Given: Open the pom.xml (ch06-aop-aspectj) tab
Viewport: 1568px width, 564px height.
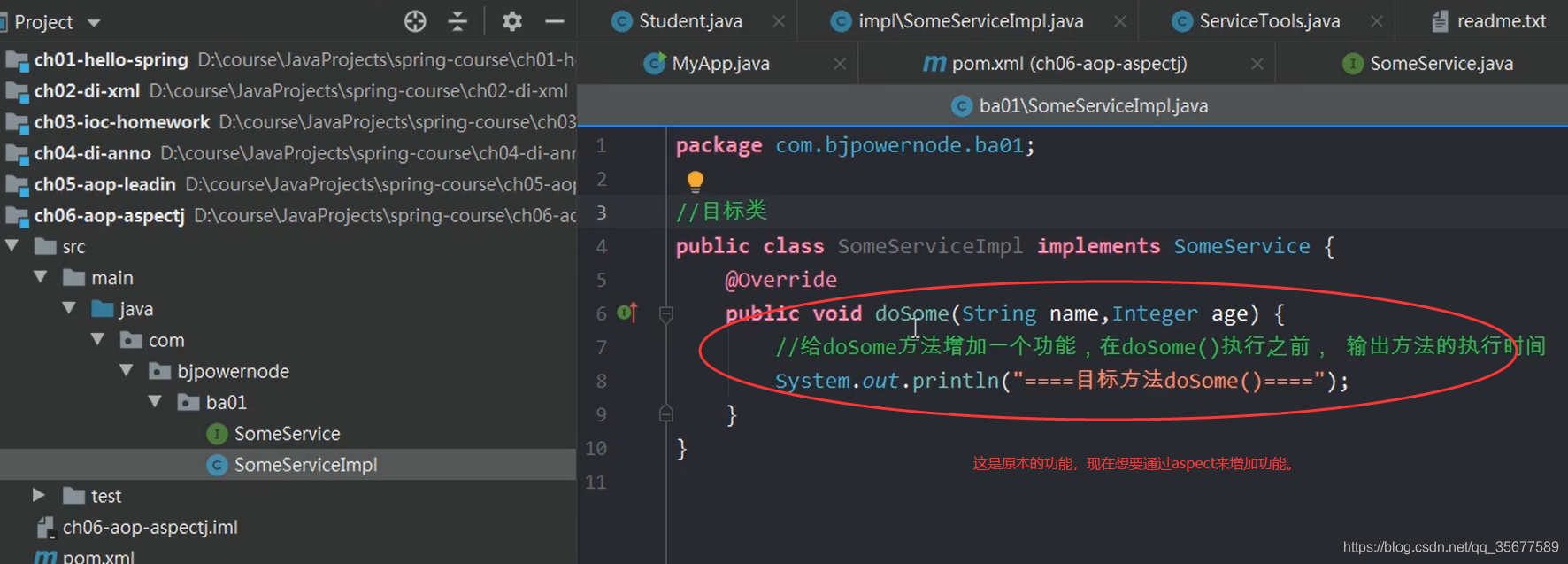Looking at the screenshot, I should [x=1069, y=64].
